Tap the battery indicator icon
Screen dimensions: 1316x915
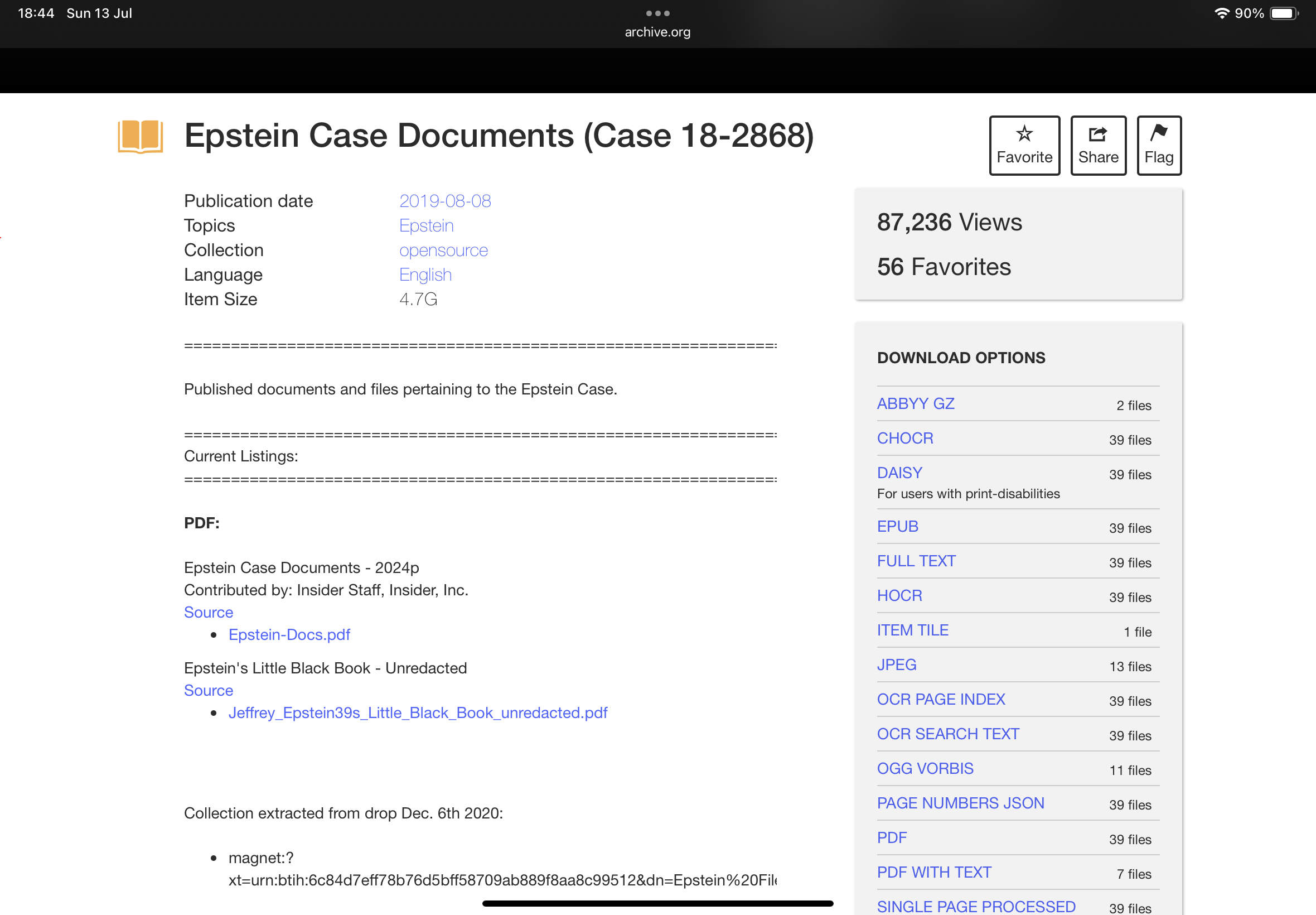pos(1284,13)
